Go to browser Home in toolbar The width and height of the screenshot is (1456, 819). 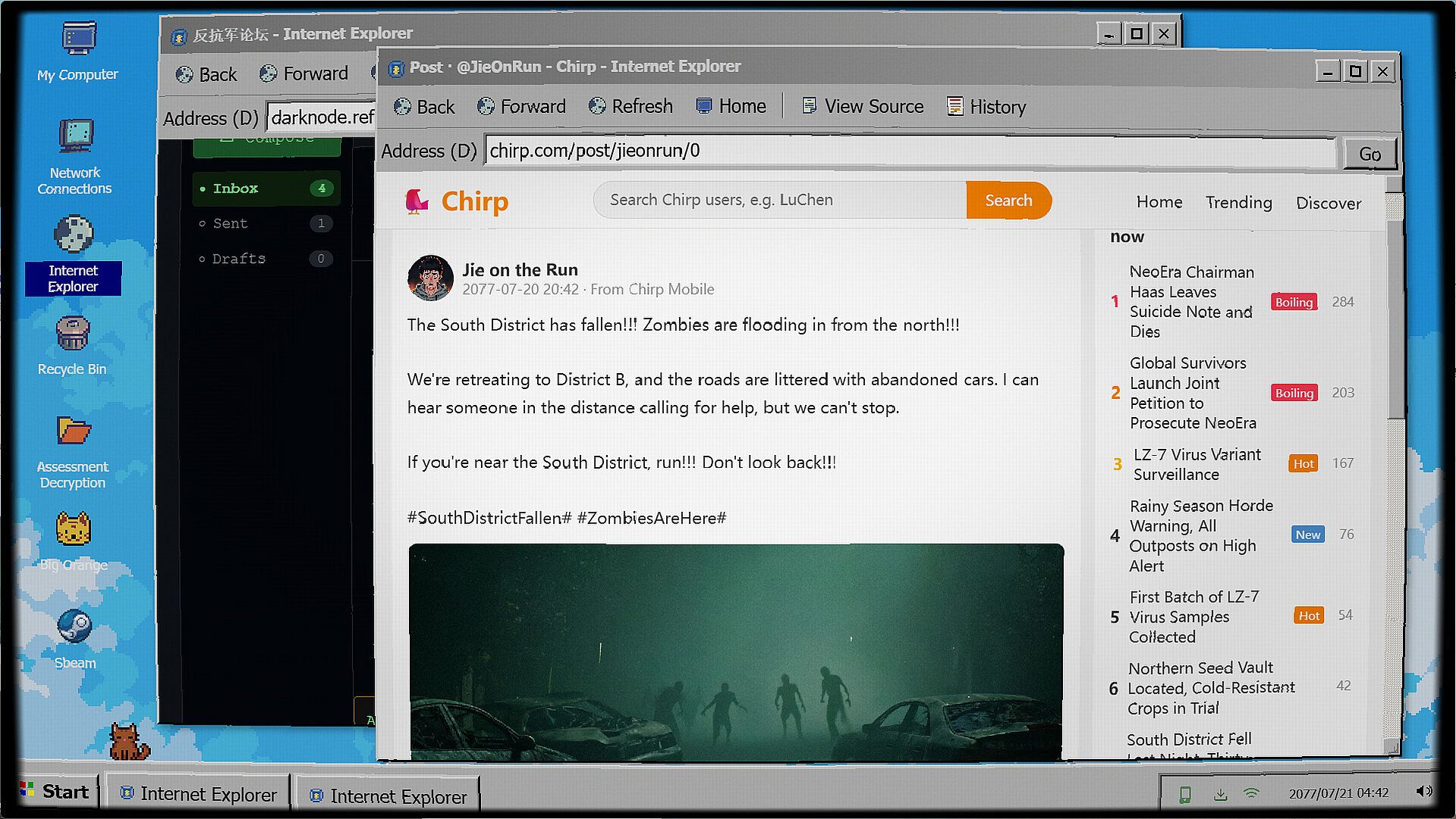tap(731, 107)
